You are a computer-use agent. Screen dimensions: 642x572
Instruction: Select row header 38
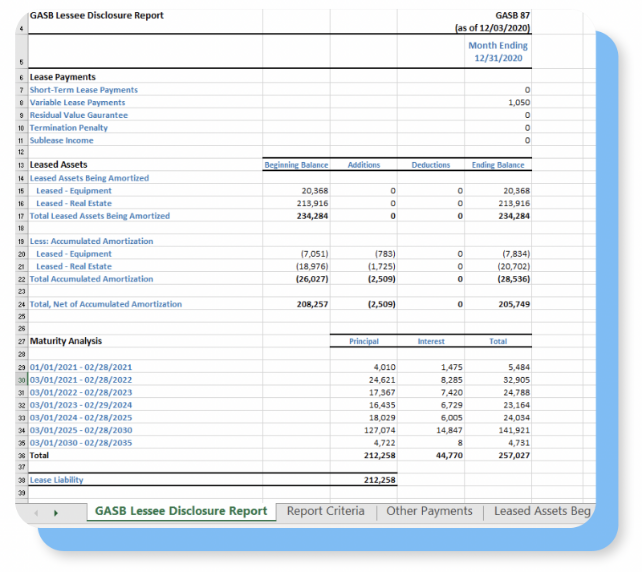(x=22, y=480)
